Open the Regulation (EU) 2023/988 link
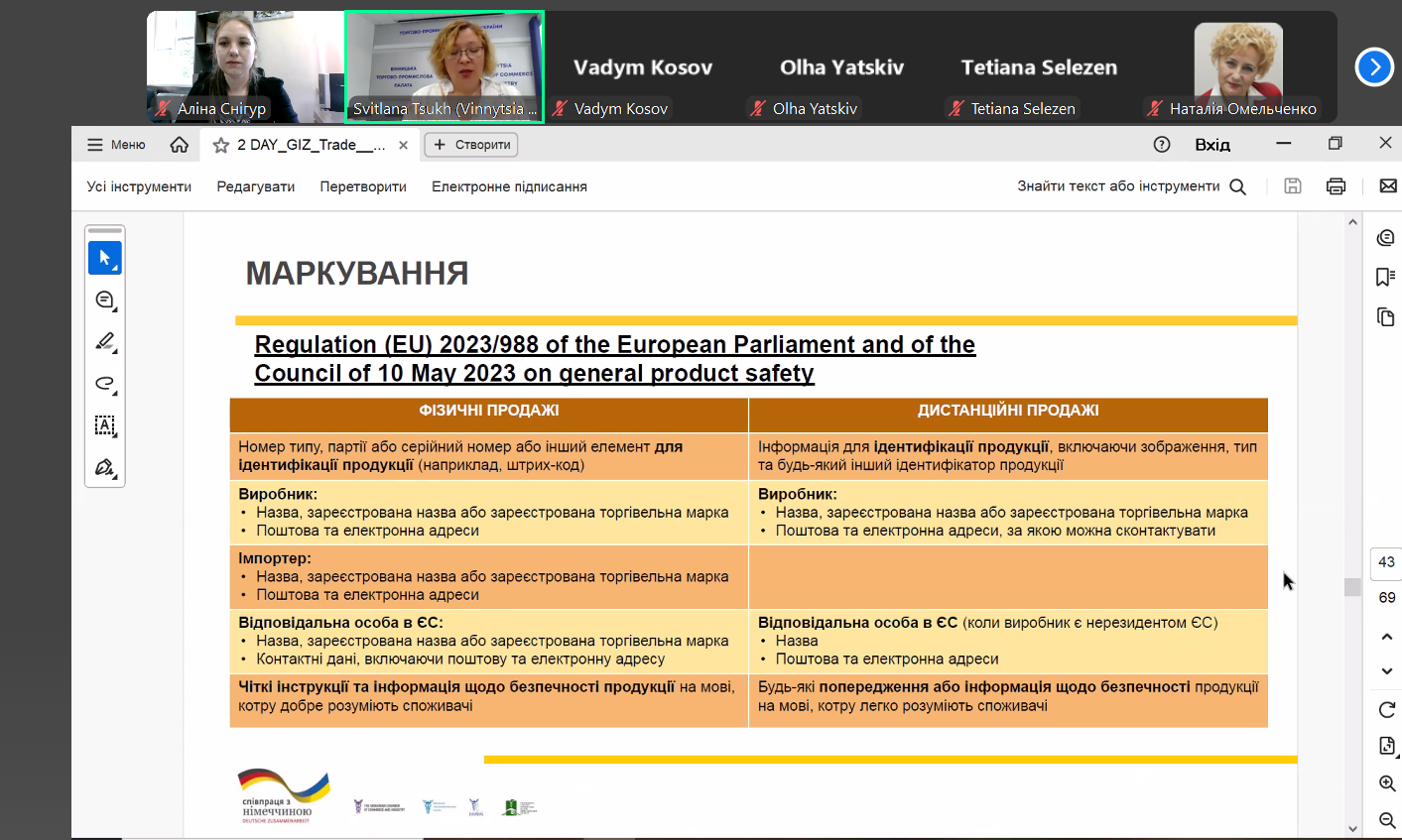The height and width of the screenshot is (840, 1402). click(x=615, y=359)
